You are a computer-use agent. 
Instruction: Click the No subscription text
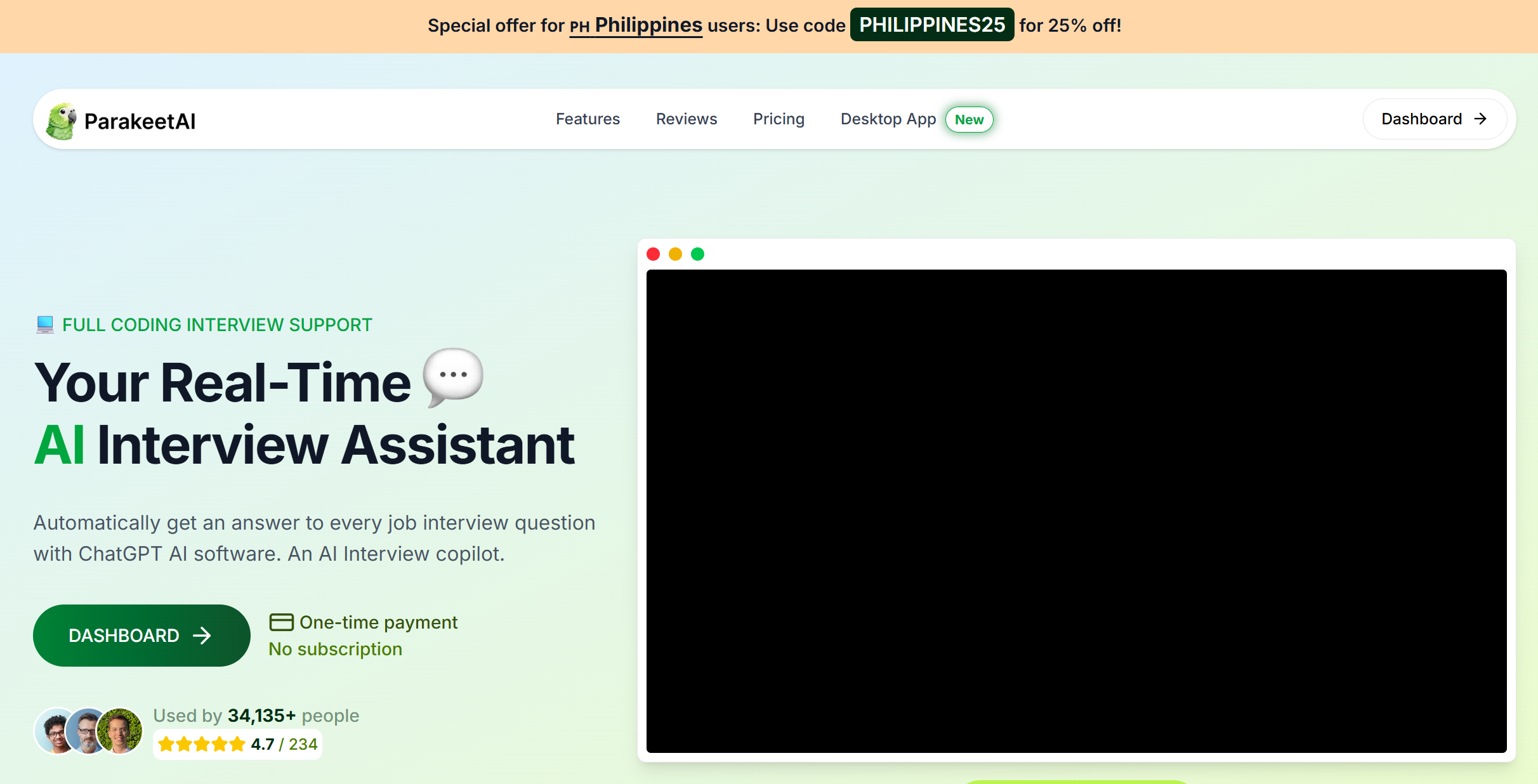click(x=335, y=649)
